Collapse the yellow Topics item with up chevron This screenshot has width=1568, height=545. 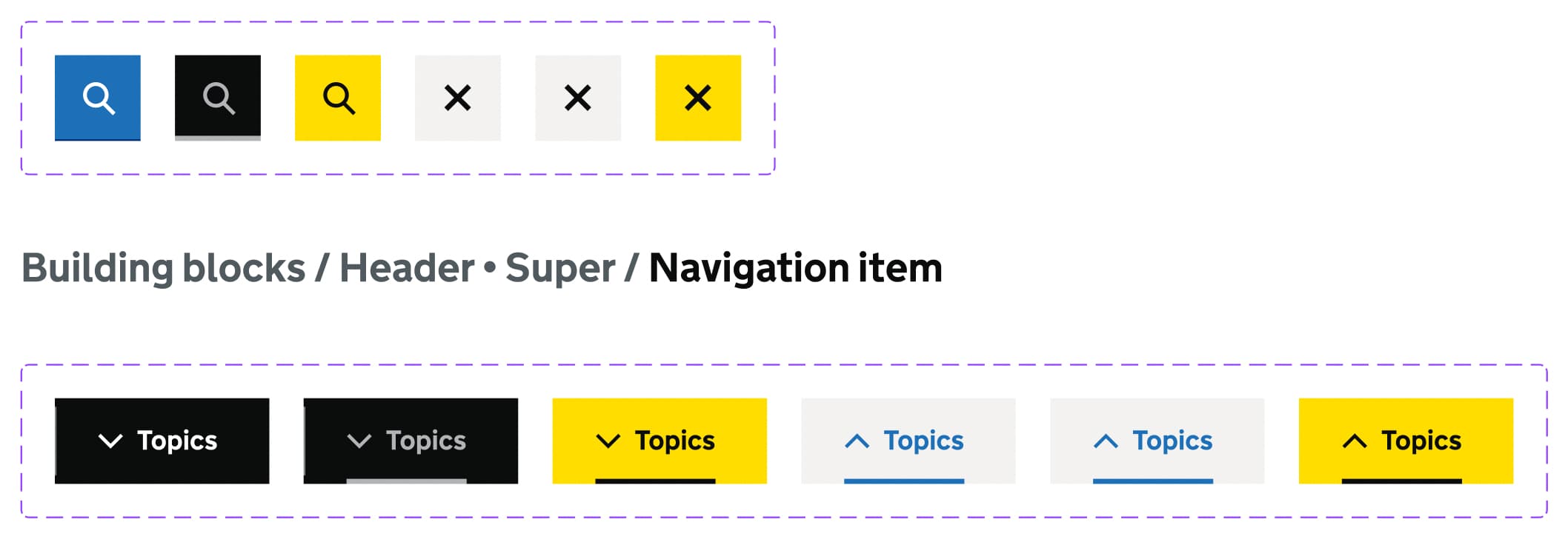pos(1407,441)
